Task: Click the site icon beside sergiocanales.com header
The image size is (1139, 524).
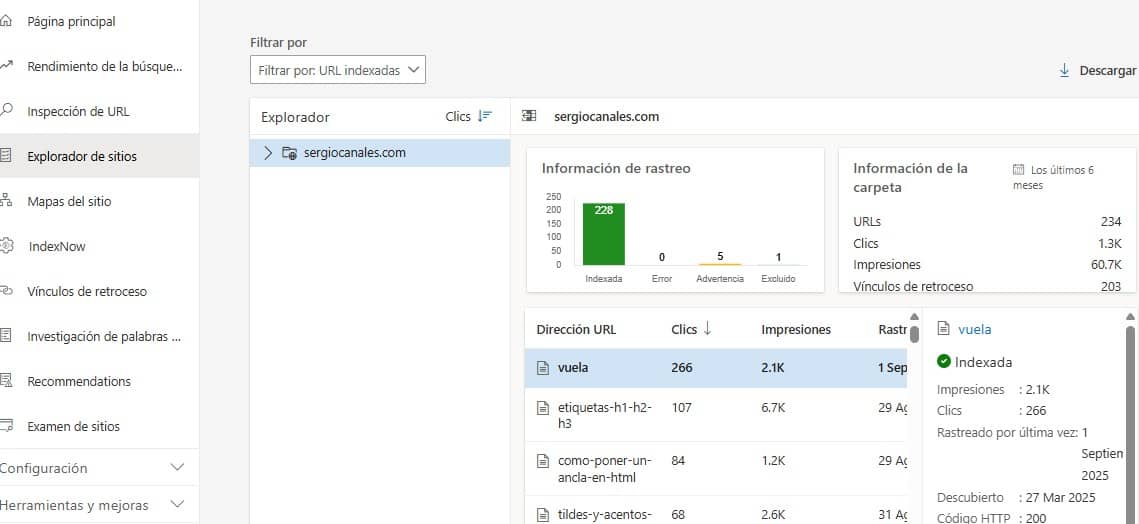Action: click(x=530, y=116)
